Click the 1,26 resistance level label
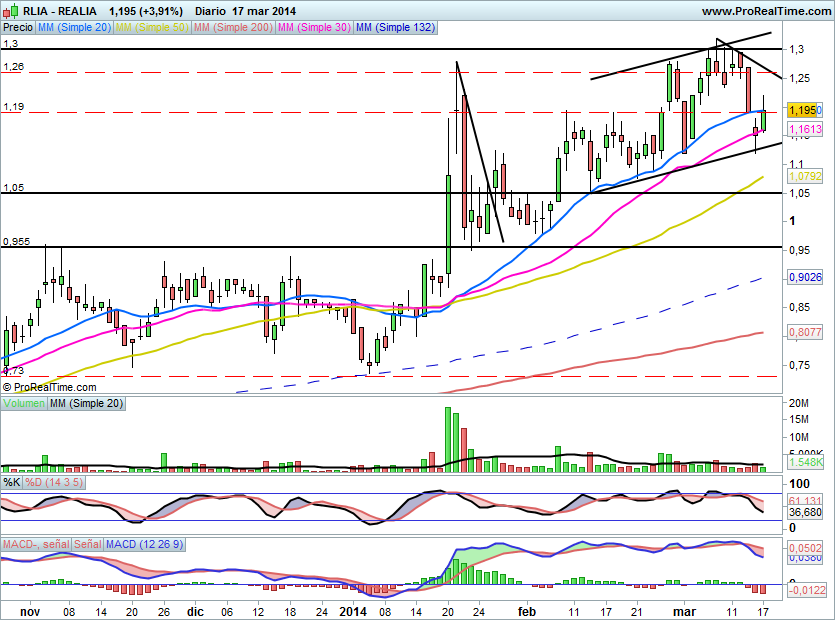The image size is (835, 620). [x=14, y=67]
